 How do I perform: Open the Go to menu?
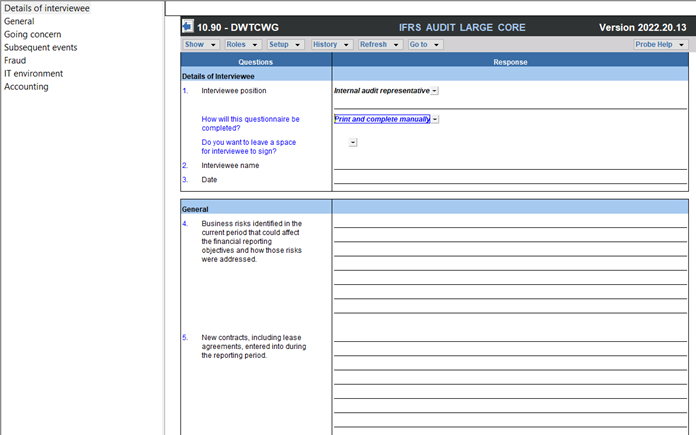pos(424,45)
